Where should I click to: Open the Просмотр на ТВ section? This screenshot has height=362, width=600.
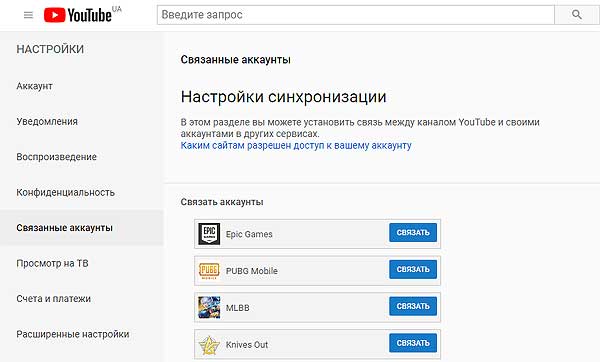(52, 263)
